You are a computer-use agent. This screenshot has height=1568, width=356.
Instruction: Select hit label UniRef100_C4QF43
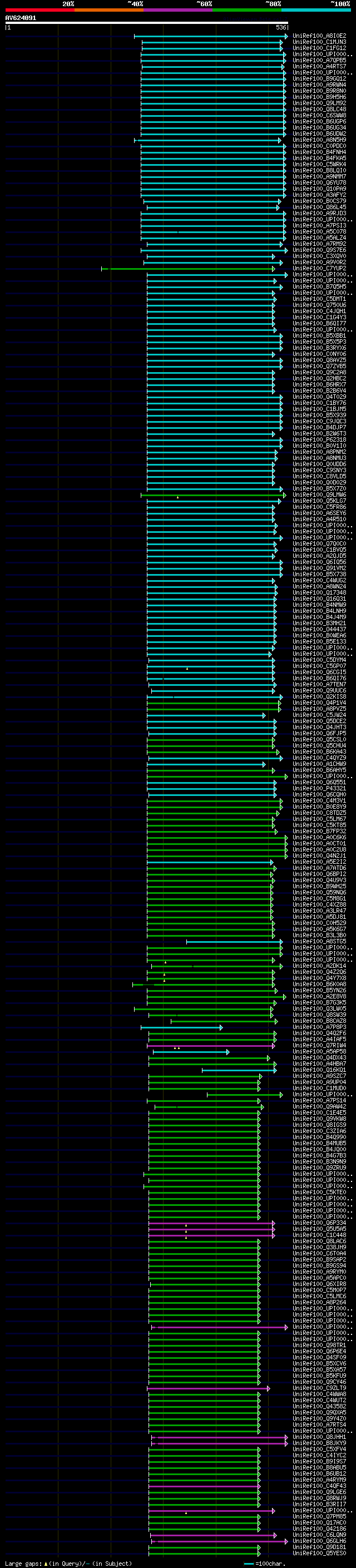pos(319,1486)
